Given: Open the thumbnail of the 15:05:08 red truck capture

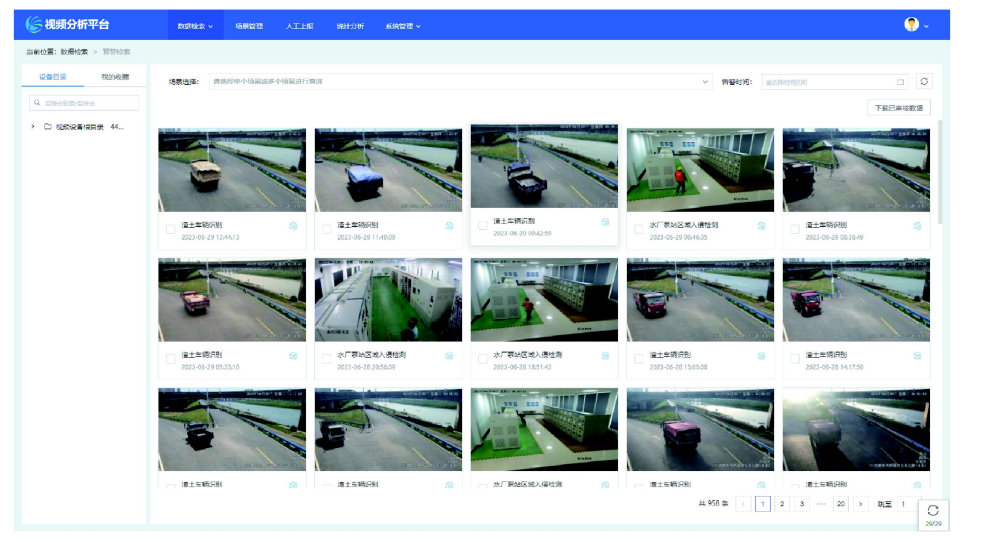Looking at the screenshot, I should coord(700,300).
